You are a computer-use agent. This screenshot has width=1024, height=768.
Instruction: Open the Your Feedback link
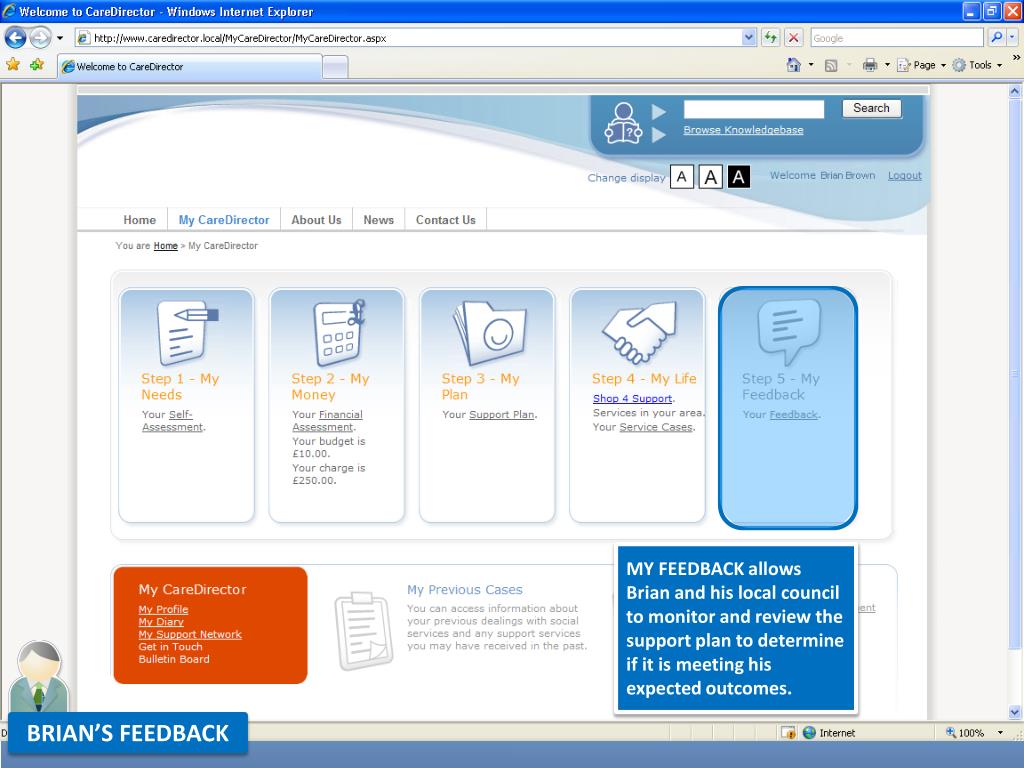pyautogui.click(x=793, y=415)
